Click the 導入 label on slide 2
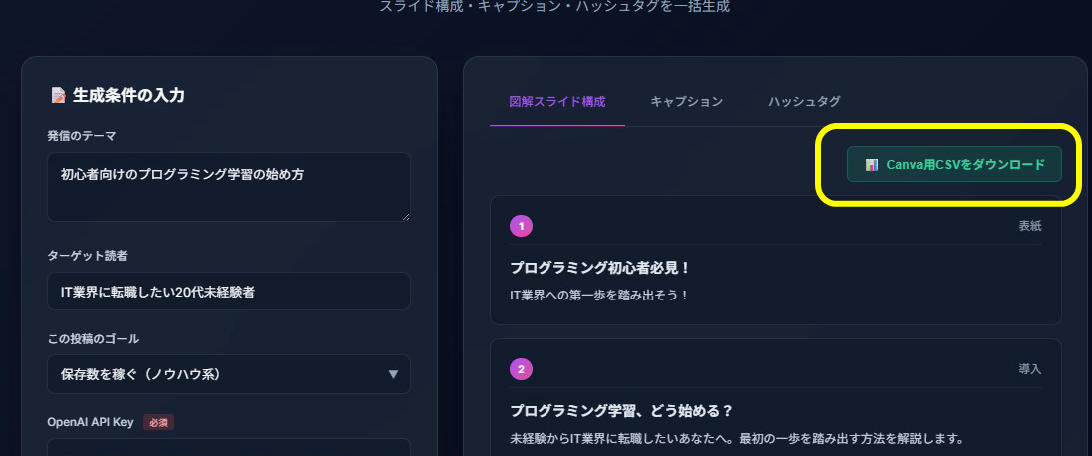The image size is (1092, 456). tap(1030, 369)
